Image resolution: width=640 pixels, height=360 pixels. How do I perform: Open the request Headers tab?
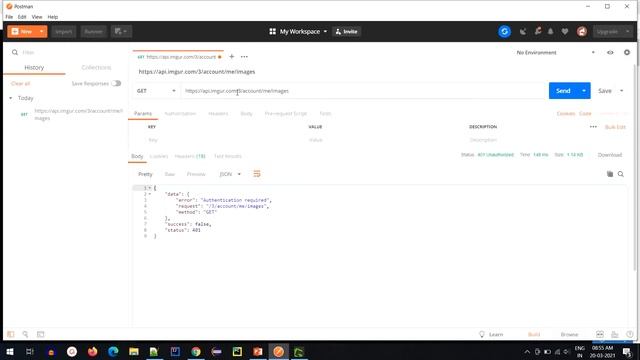coord(218,113)
